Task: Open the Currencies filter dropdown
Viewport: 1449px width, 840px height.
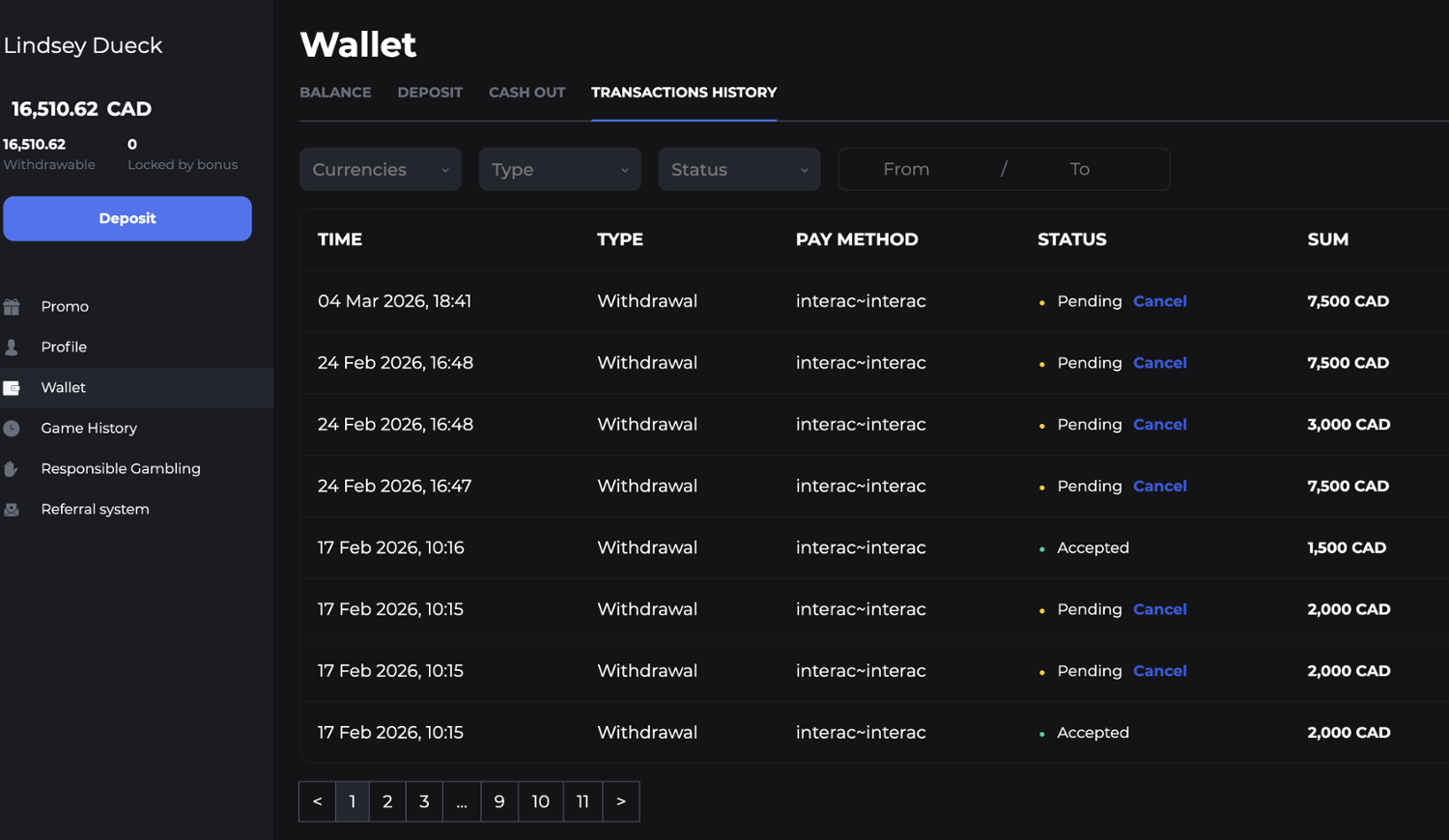Action: [380, 170]
